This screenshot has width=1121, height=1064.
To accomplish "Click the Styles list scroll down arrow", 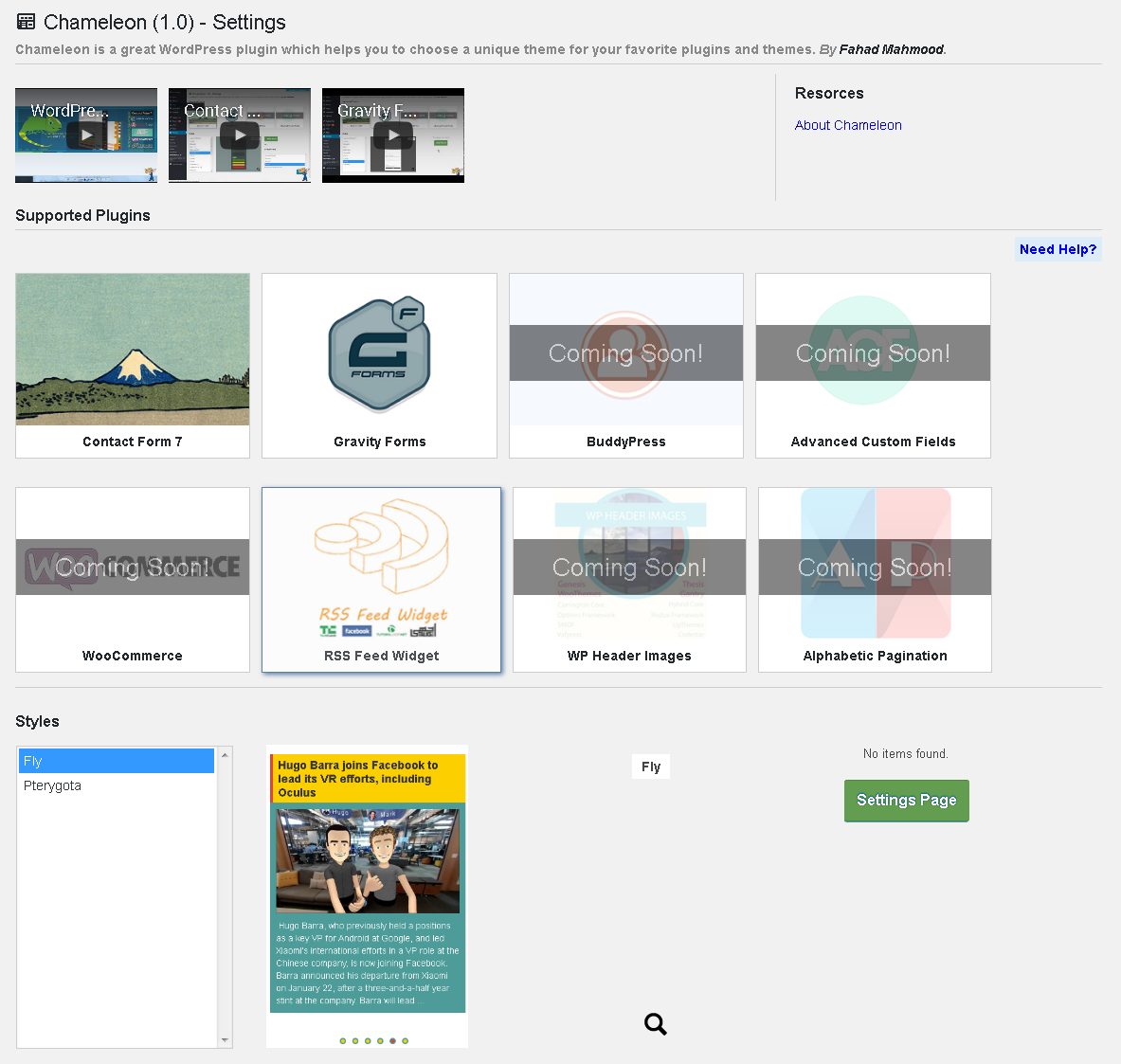I will (226, 1040).
